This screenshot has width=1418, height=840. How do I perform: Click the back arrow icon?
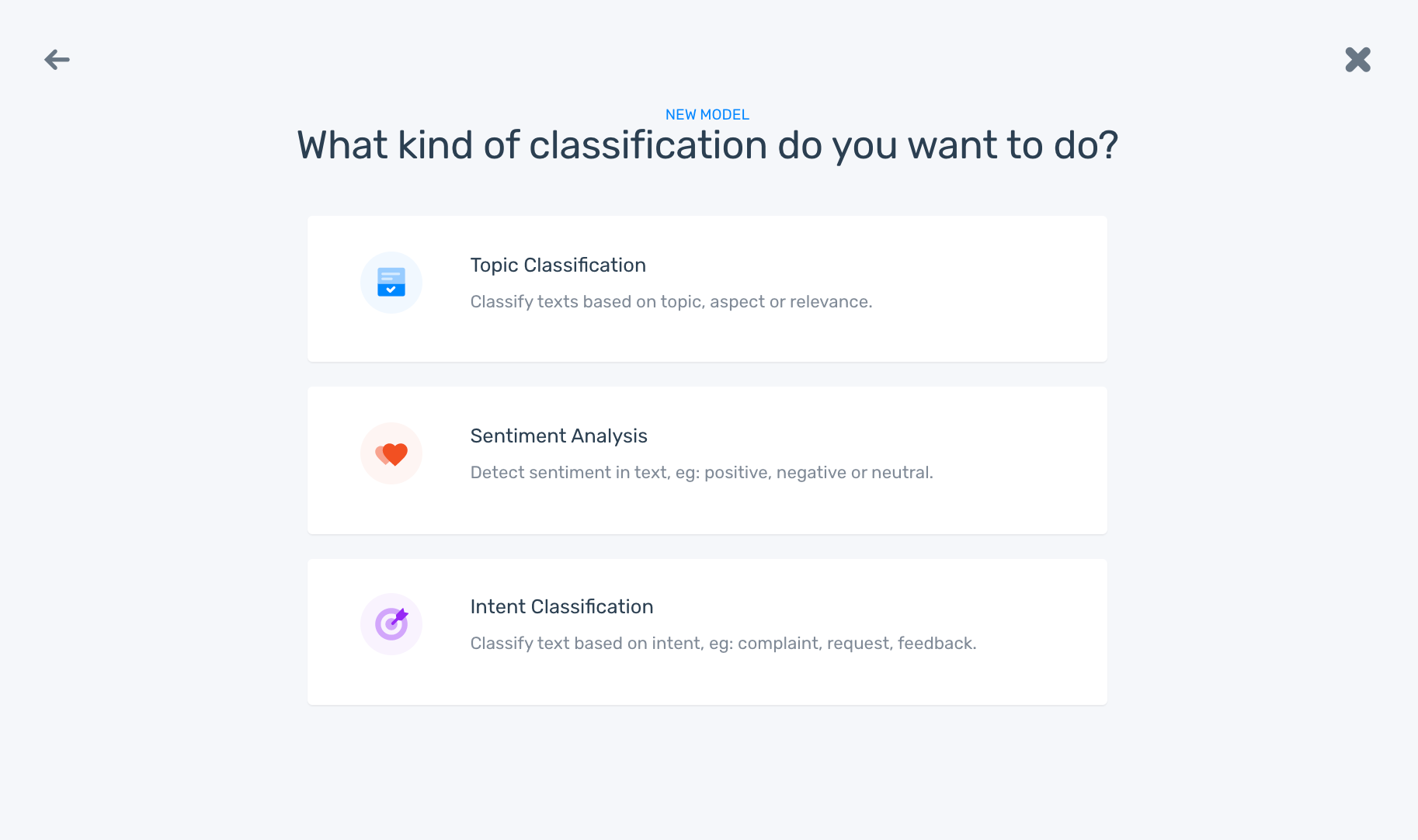(x=57, y=60)
